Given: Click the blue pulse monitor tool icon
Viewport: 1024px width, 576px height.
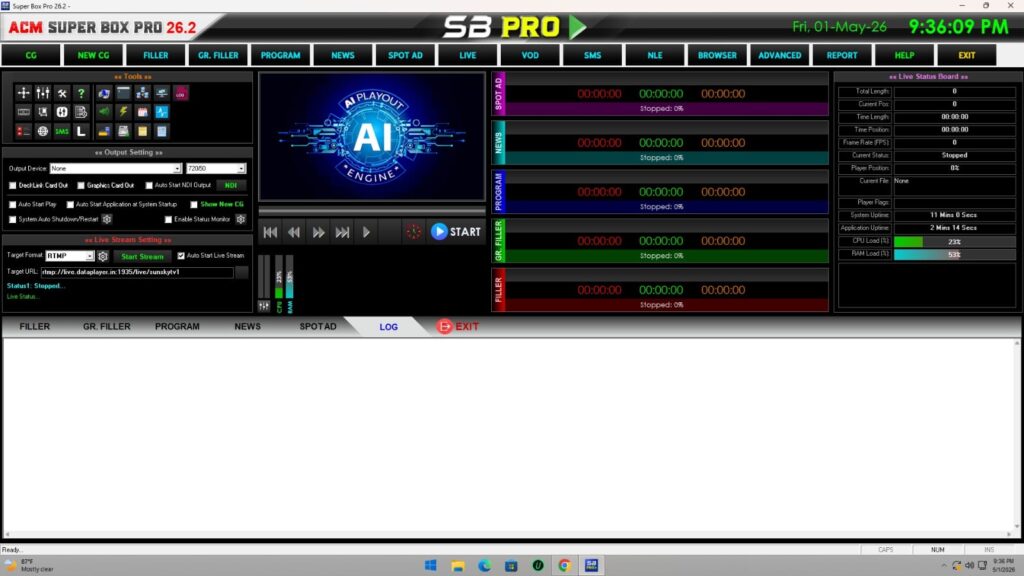Looking at the screenshot, I should (x=161, y=112).
